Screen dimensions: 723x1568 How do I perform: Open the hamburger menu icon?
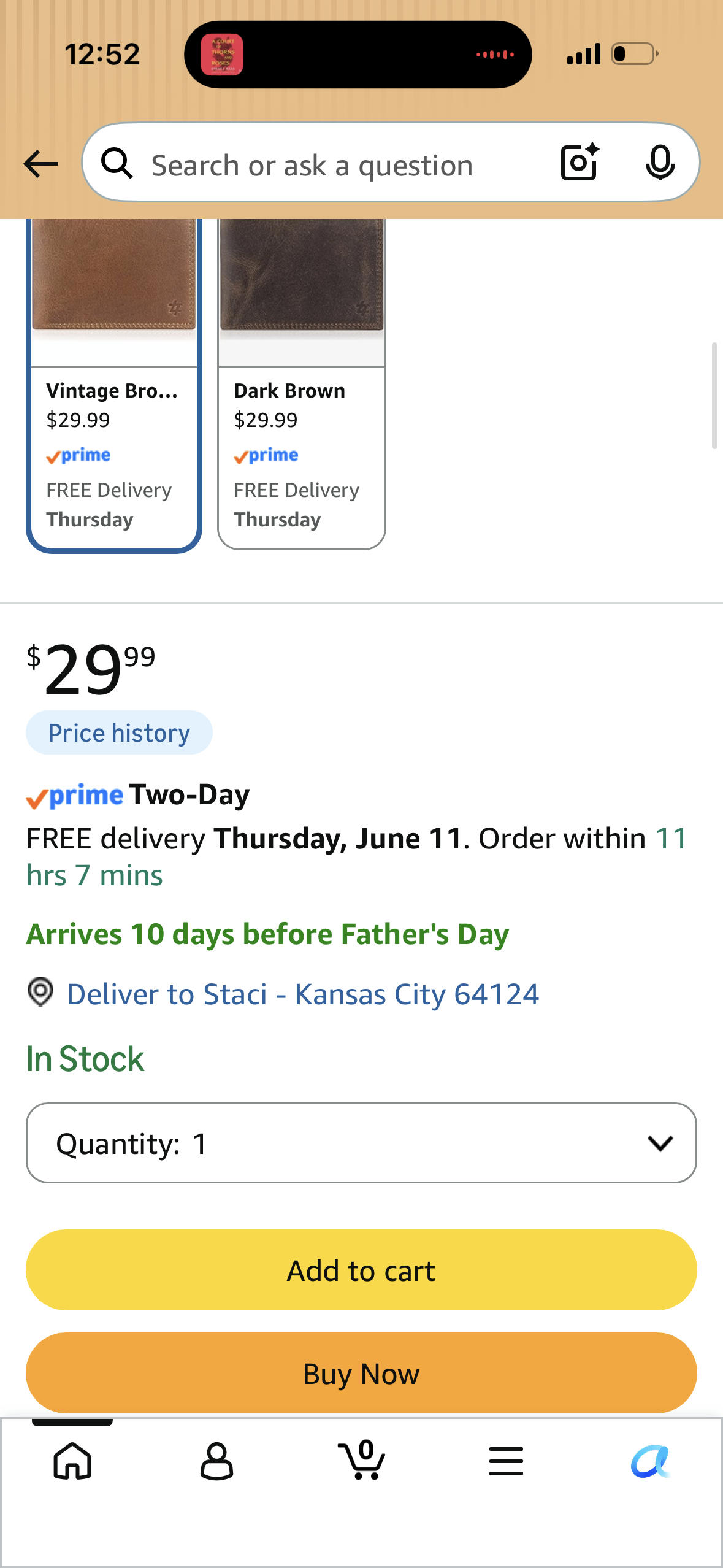coord(506,1461)
